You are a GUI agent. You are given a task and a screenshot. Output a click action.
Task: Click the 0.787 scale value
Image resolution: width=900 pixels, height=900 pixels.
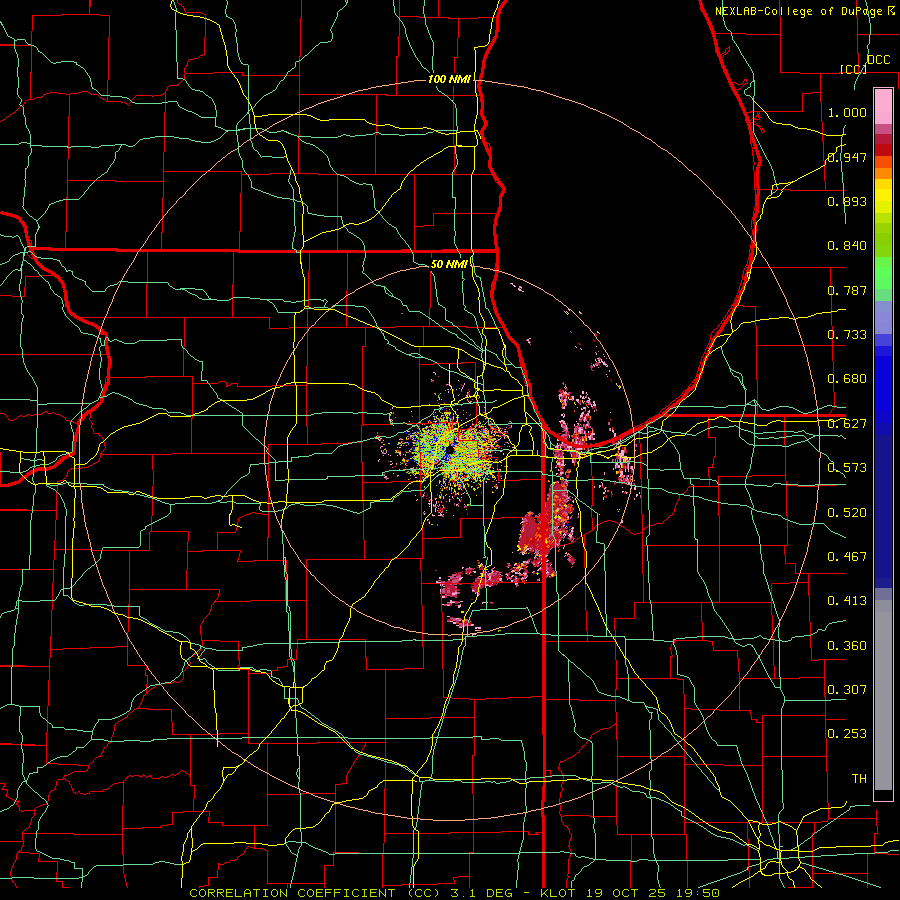click(847, 290)
